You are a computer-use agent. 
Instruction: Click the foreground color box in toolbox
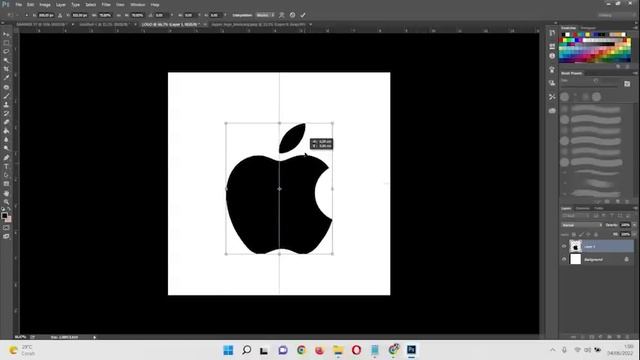tap(4, 215)
